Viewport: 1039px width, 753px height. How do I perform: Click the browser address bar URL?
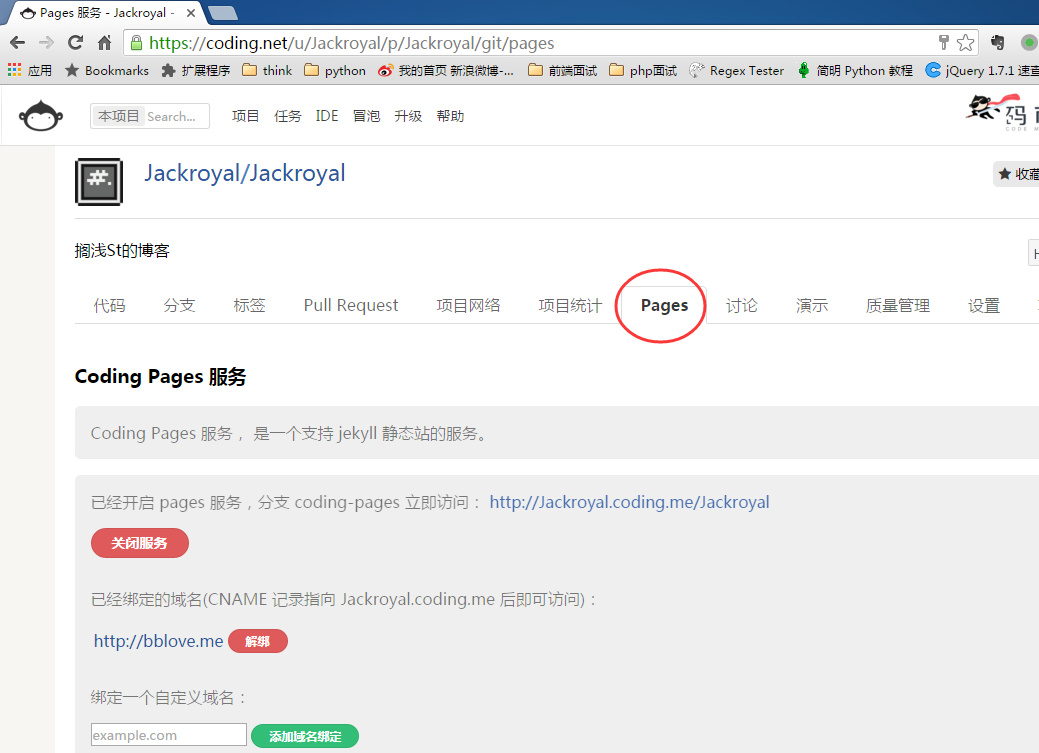tap(351, 43)
